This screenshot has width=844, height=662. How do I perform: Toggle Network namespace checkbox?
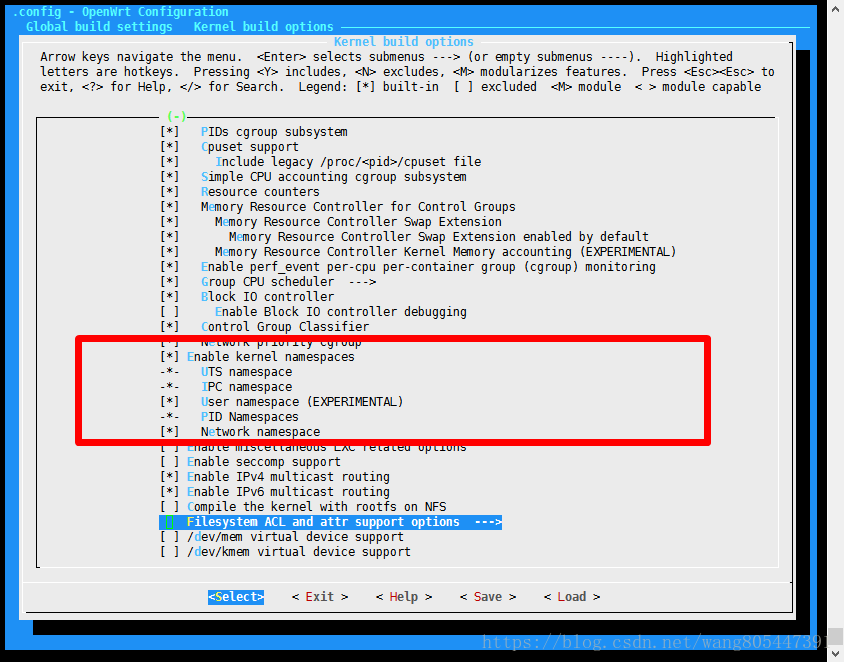point(170,432)
